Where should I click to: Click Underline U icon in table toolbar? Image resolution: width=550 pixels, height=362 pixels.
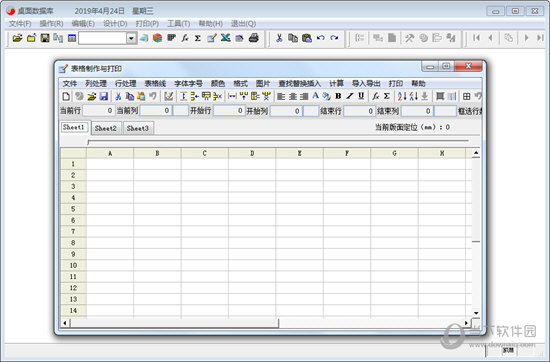pyautogui.click(x=361, y=96)
